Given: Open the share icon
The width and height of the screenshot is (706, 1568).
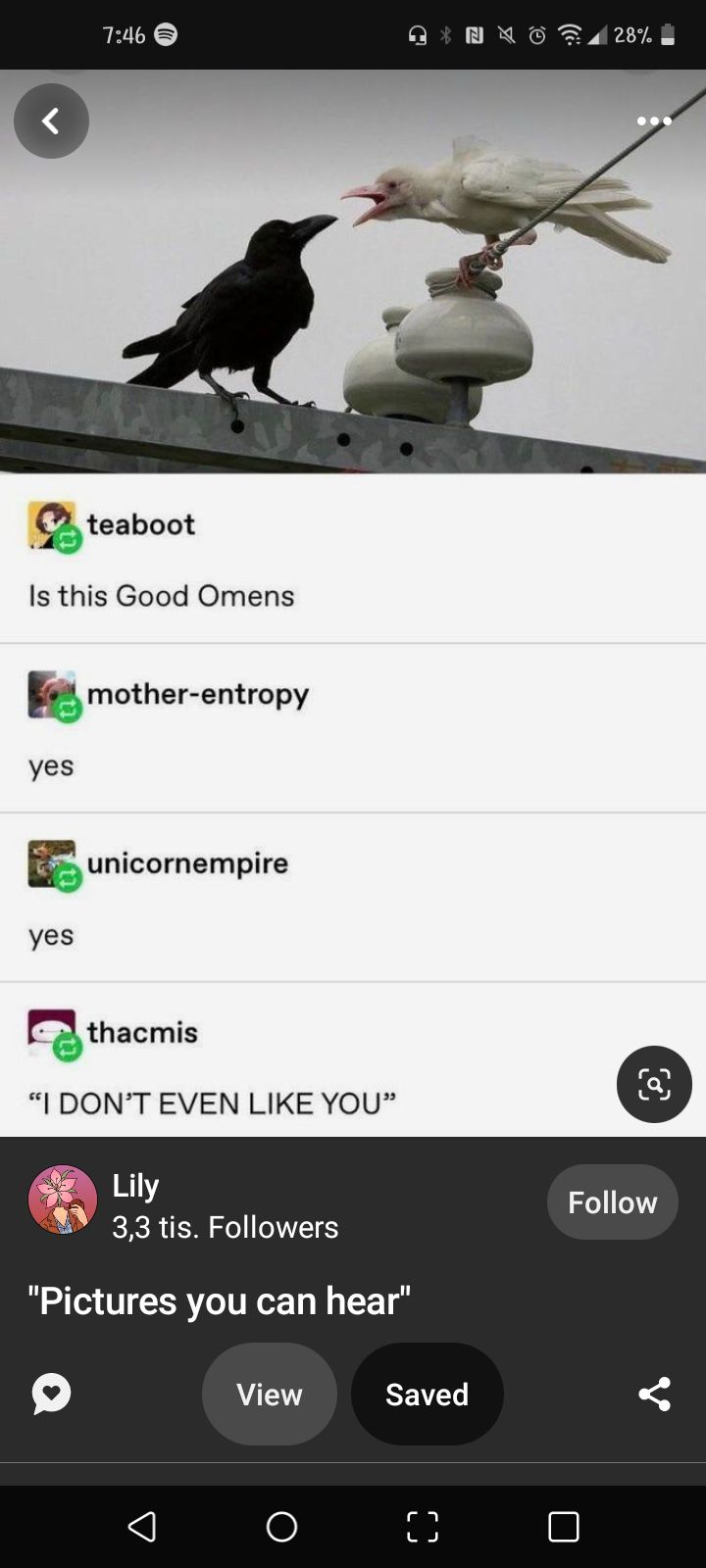Looking at the screenshot, I should click(654, 1394).
